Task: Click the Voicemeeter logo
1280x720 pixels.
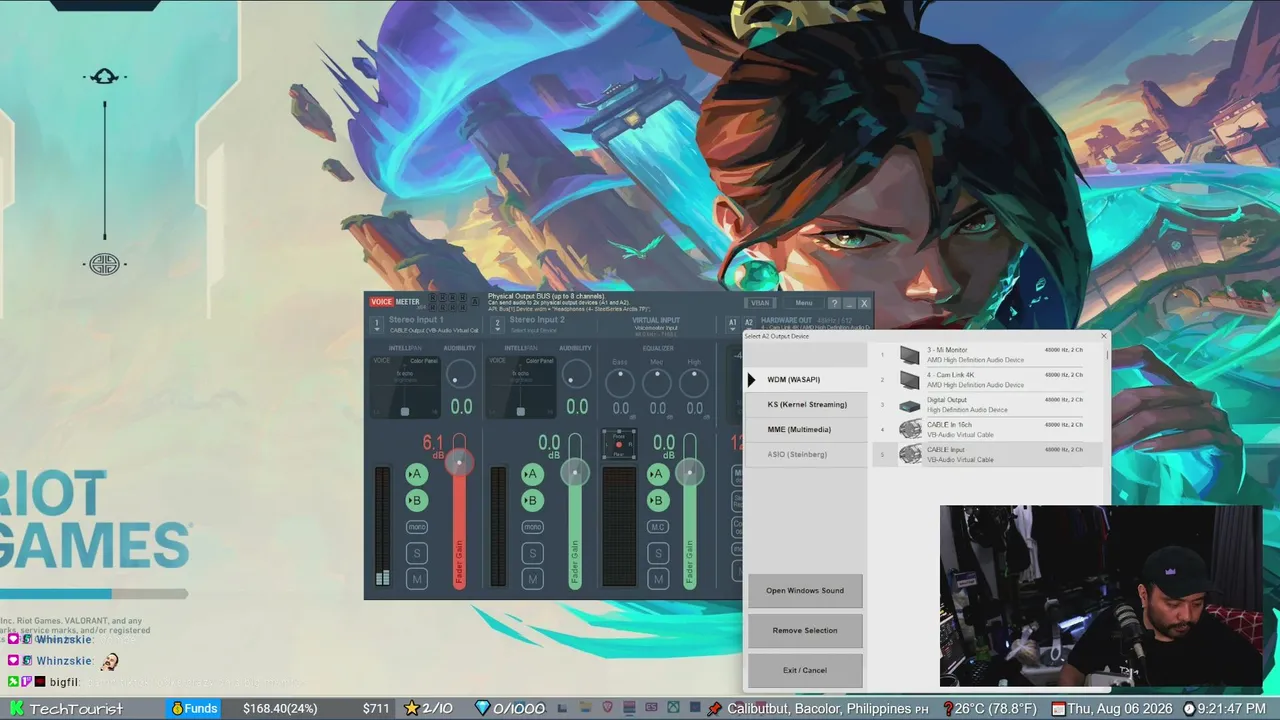Action: (395, 302)
